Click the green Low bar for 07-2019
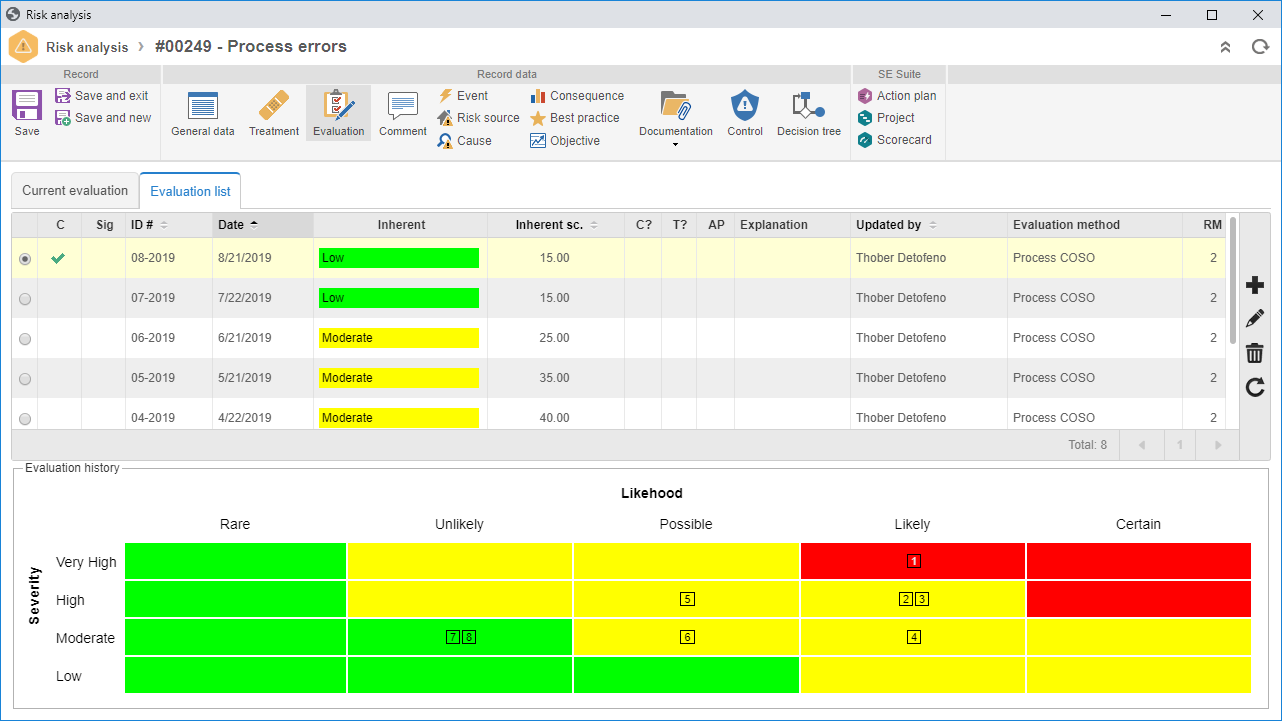Viewport: 1282px width, 721px height. [x=399, y=298]
